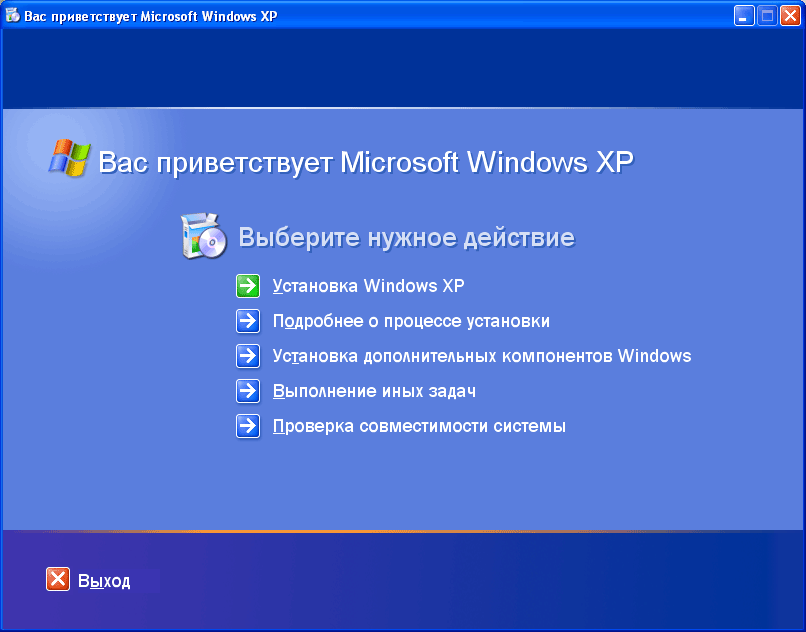Run the Проверка совместимости системы text link

click(419, 426)
